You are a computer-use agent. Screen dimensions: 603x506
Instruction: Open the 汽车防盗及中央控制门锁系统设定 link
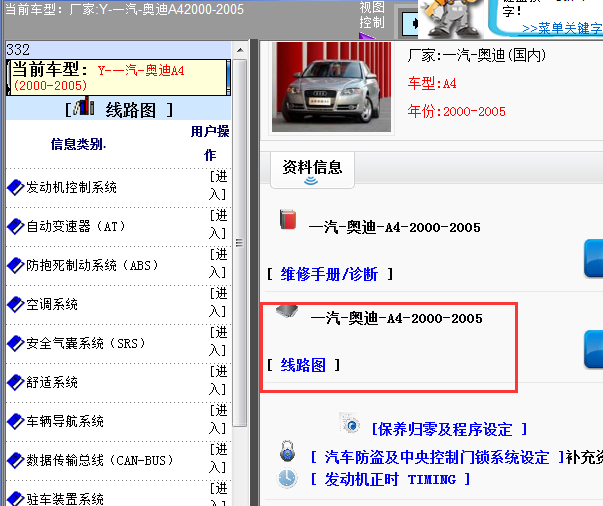pyautogui.click(x=436, y=457)
